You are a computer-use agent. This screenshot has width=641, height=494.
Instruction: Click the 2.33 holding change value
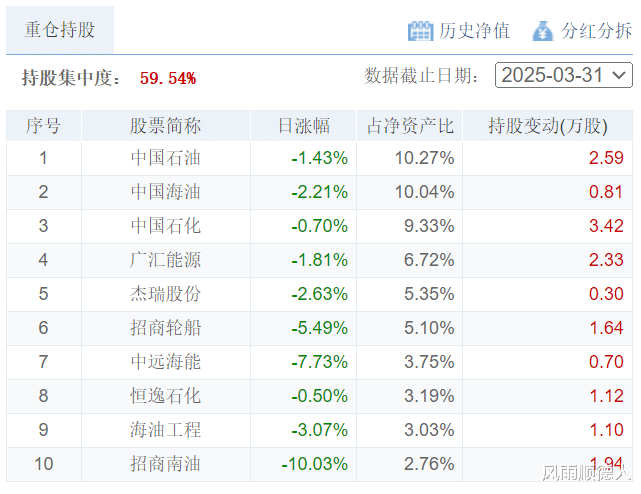(606, 260)
